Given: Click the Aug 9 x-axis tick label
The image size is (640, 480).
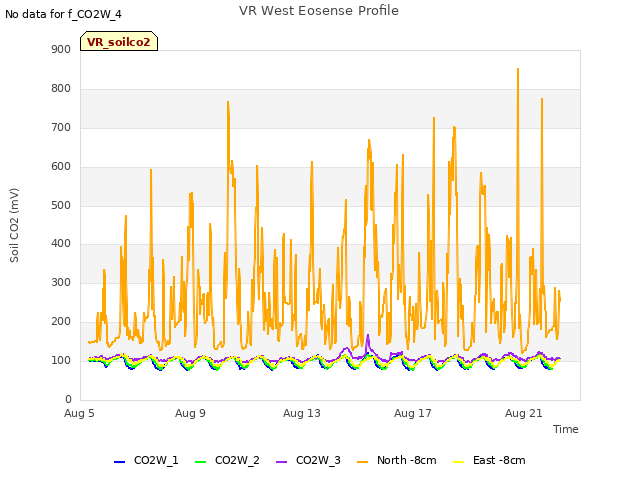Looking at the screenshot, I should point(190,413).
